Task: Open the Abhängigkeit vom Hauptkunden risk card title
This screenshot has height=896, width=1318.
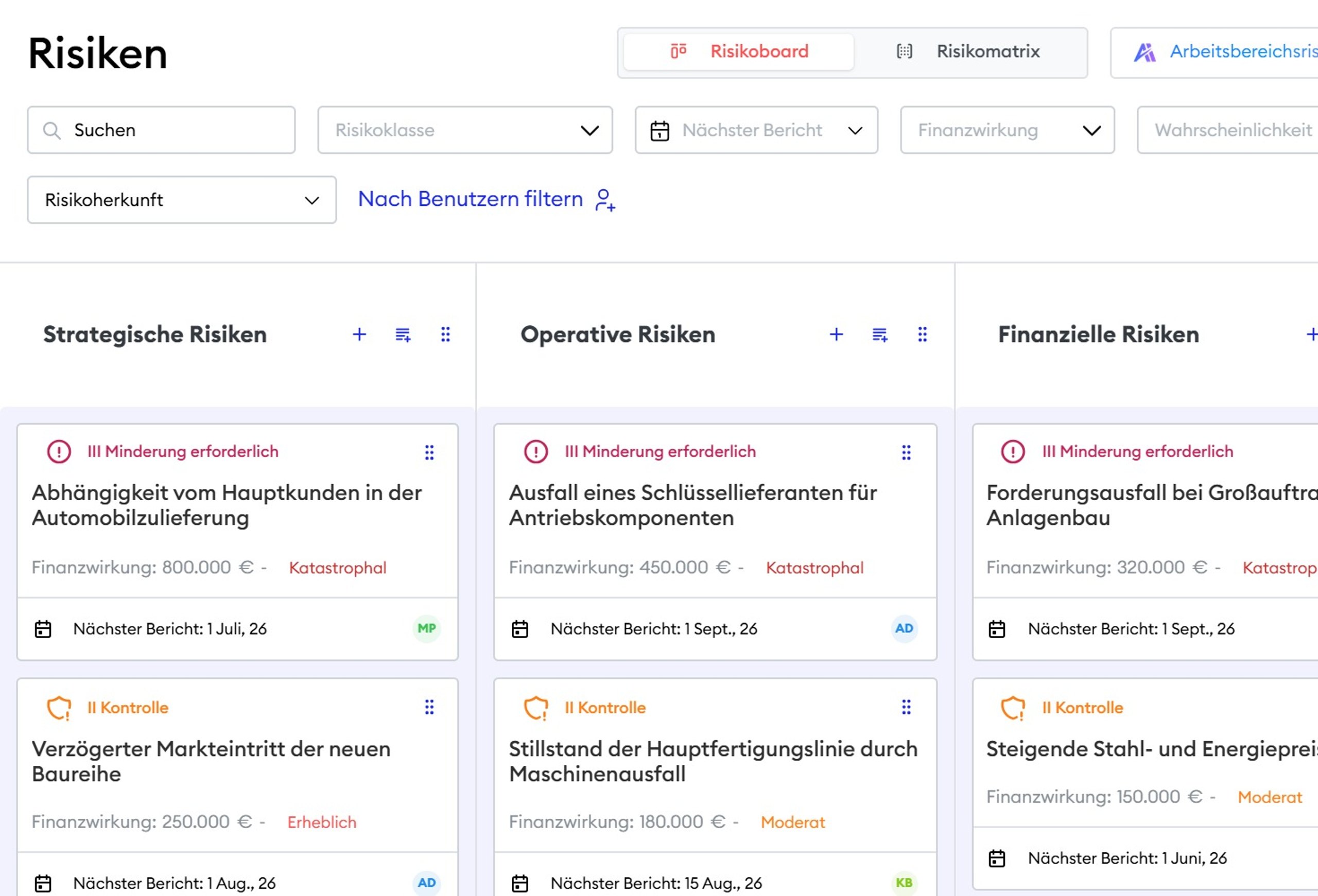Action: pyautogui.click(x=227, y=505)
